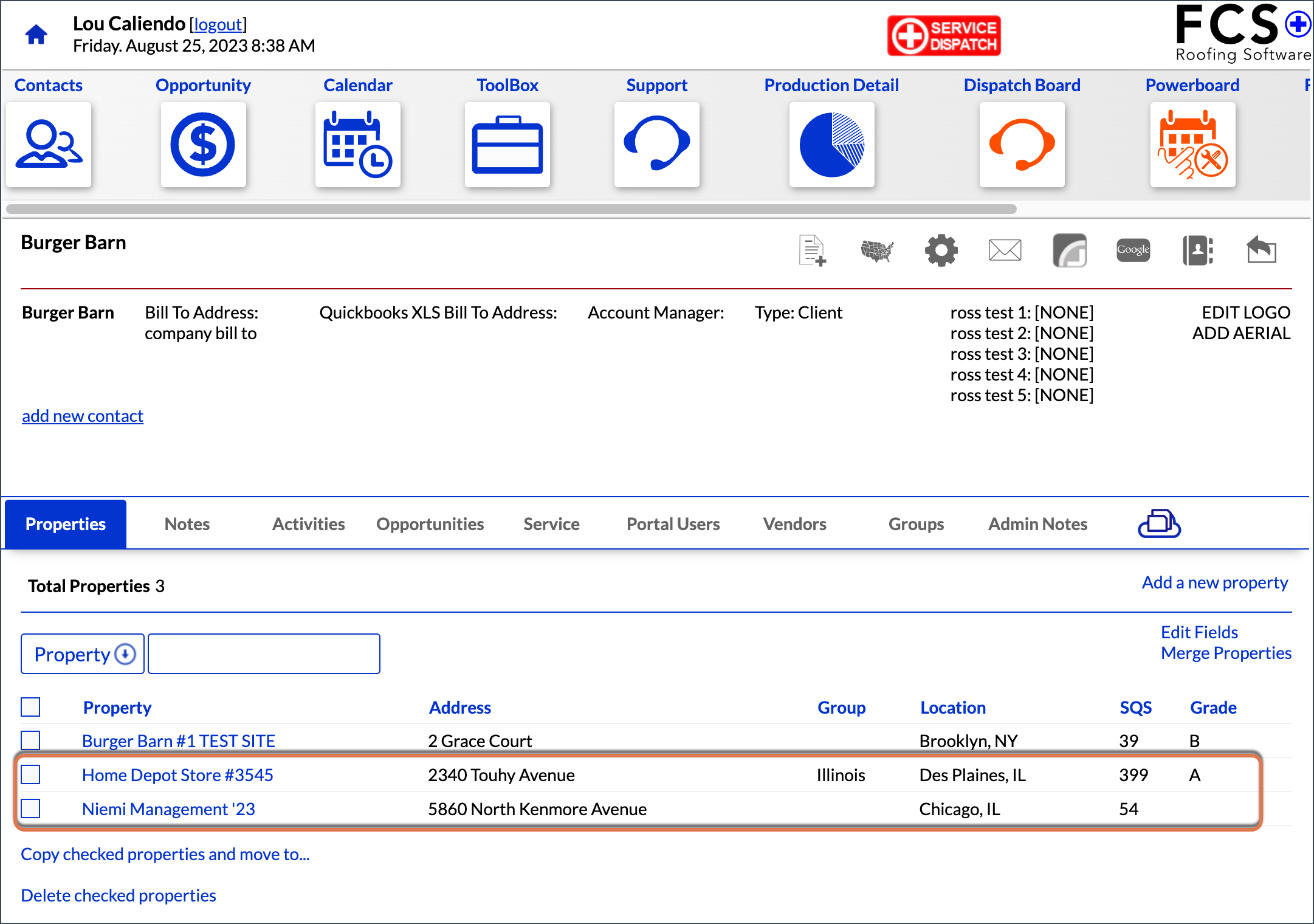The height and width of the screenshot is (924, 1314).
Task: Switch to the Vendors tab
Action: pos(795,524)
